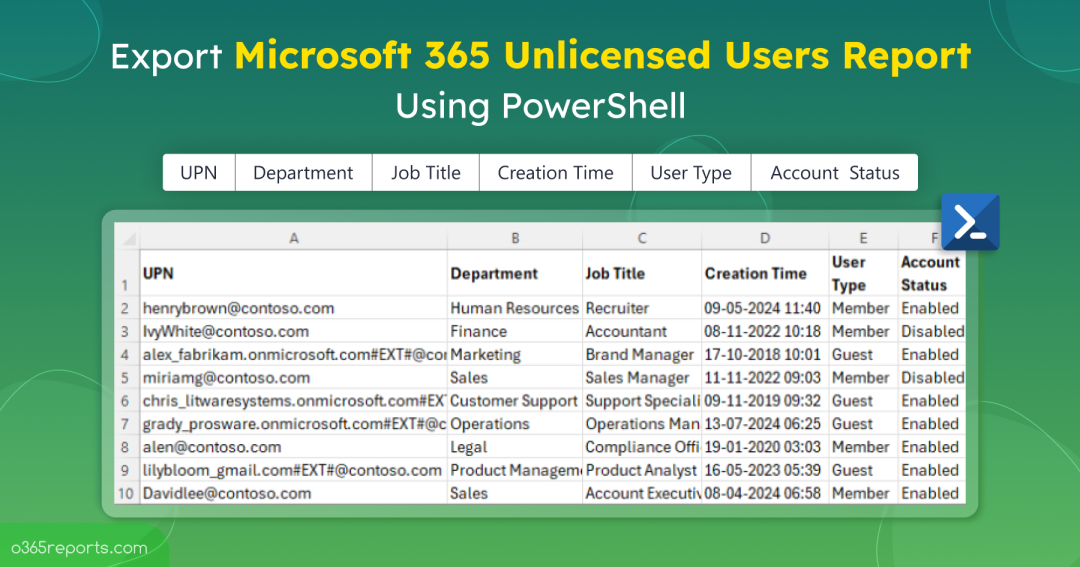Viewport: 1080px width, 567px height.
Task: Click the Product Analyst job title cell
Action: click(642, 470)
